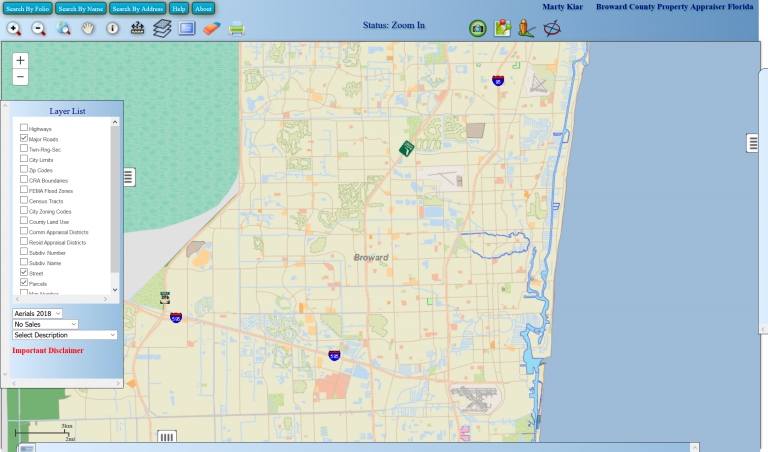This screenshot has height=452, width=768.
Task: Click the green camera snapshot icon
Action: tap(478, 28)
